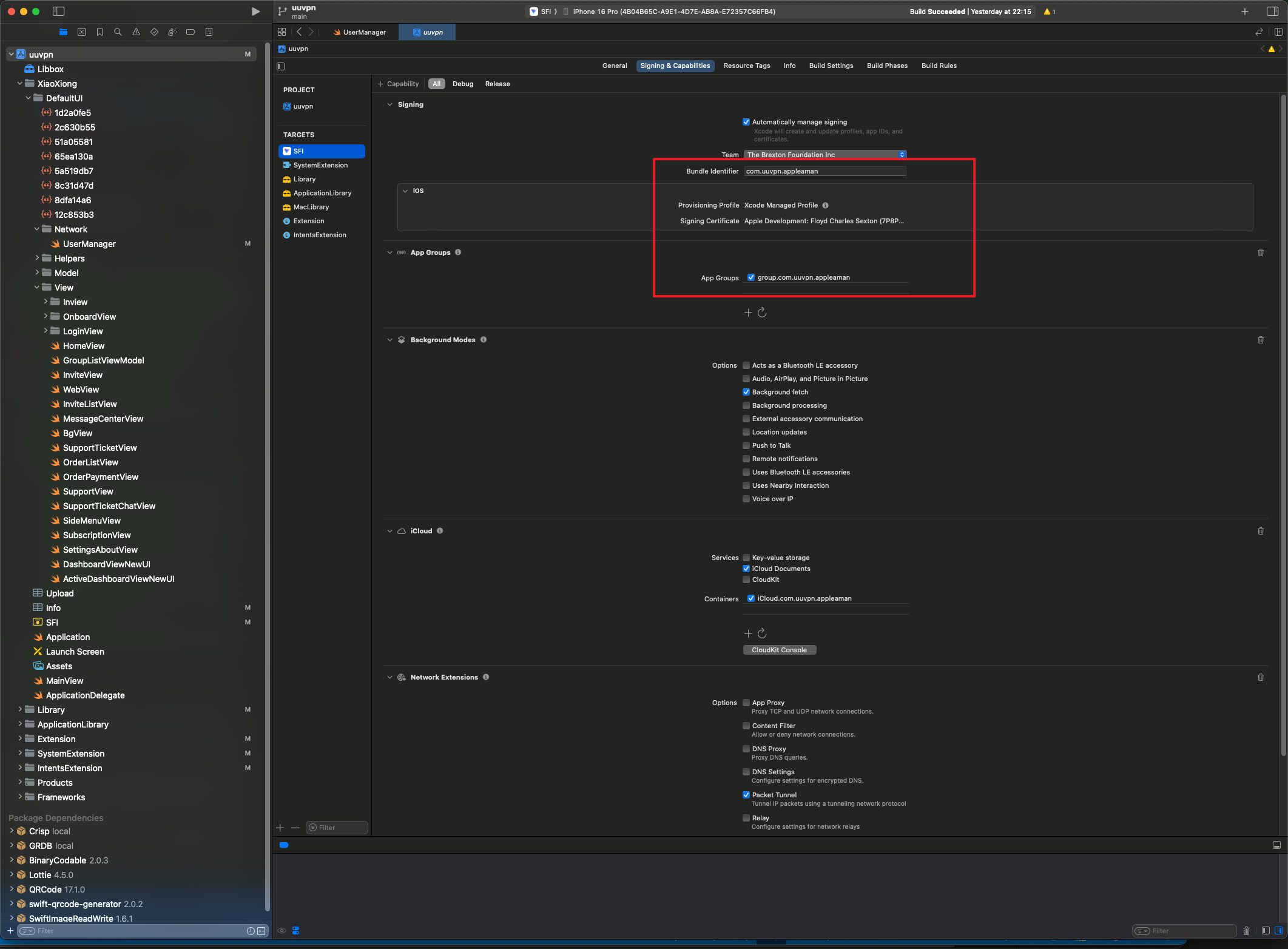Expand the LoginView folder

(46, 331)
